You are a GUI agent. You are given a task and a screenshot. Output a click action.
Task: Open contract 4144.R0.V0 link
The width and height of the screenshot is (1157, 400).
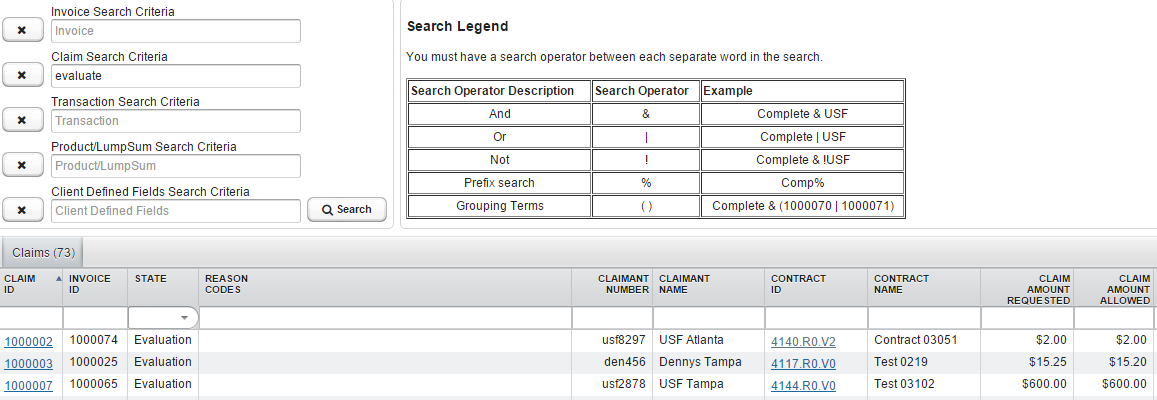803,386
